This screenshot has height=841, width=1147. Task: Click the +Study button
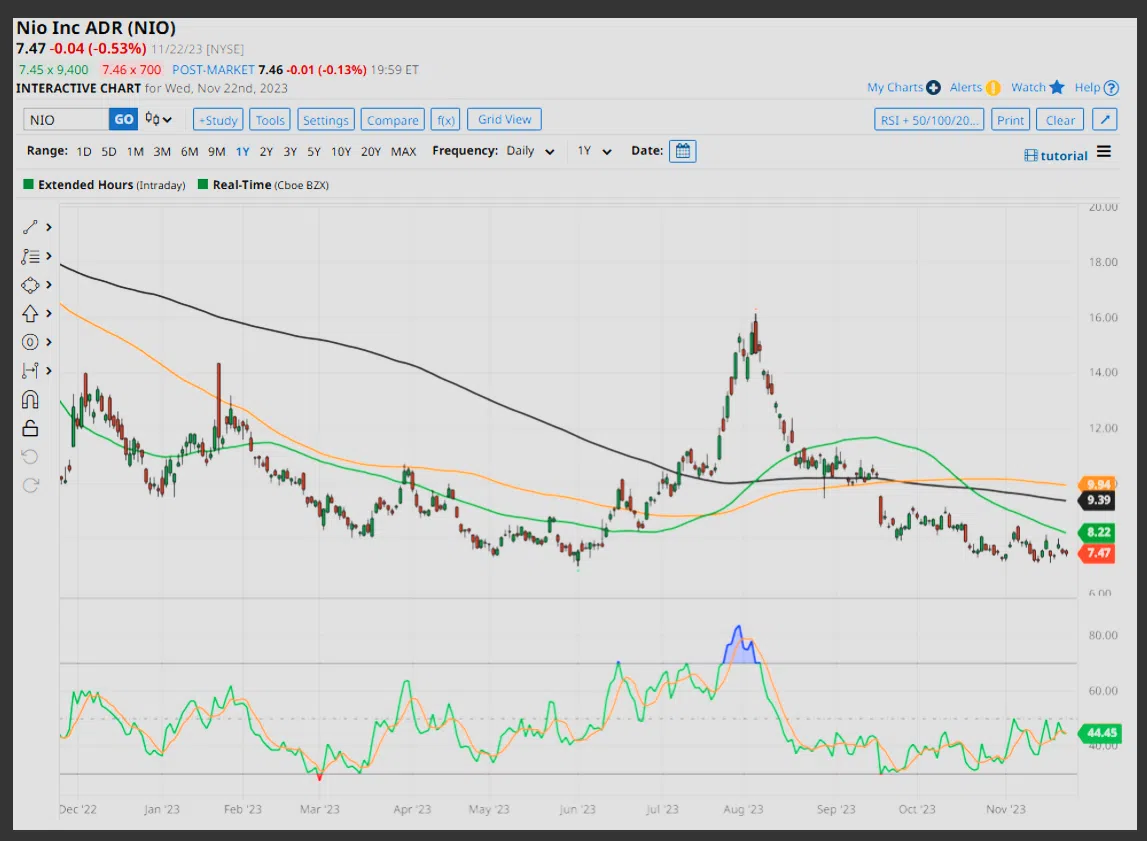click(x=218, y=119)
